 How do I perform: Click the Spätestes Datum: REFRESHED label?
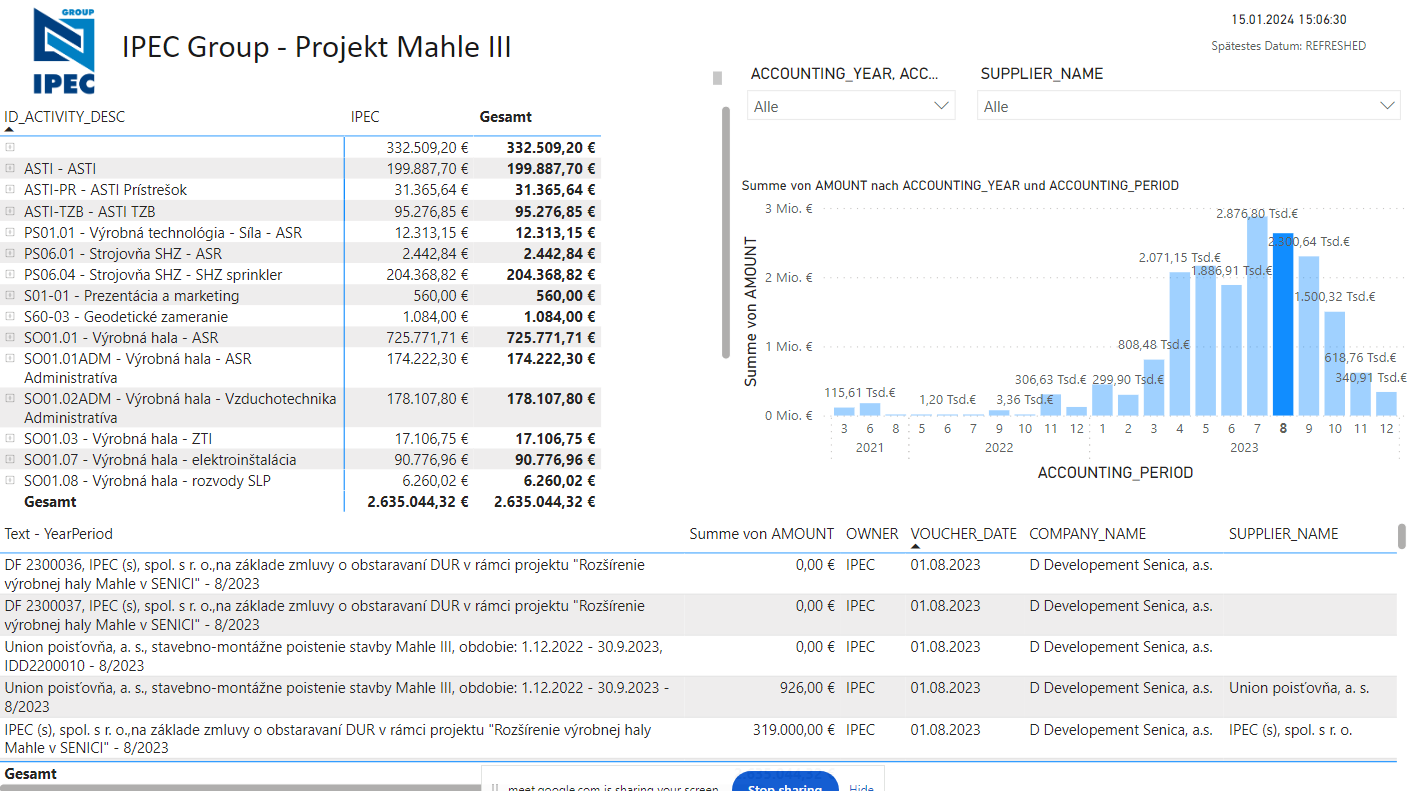coord(1288,46)
